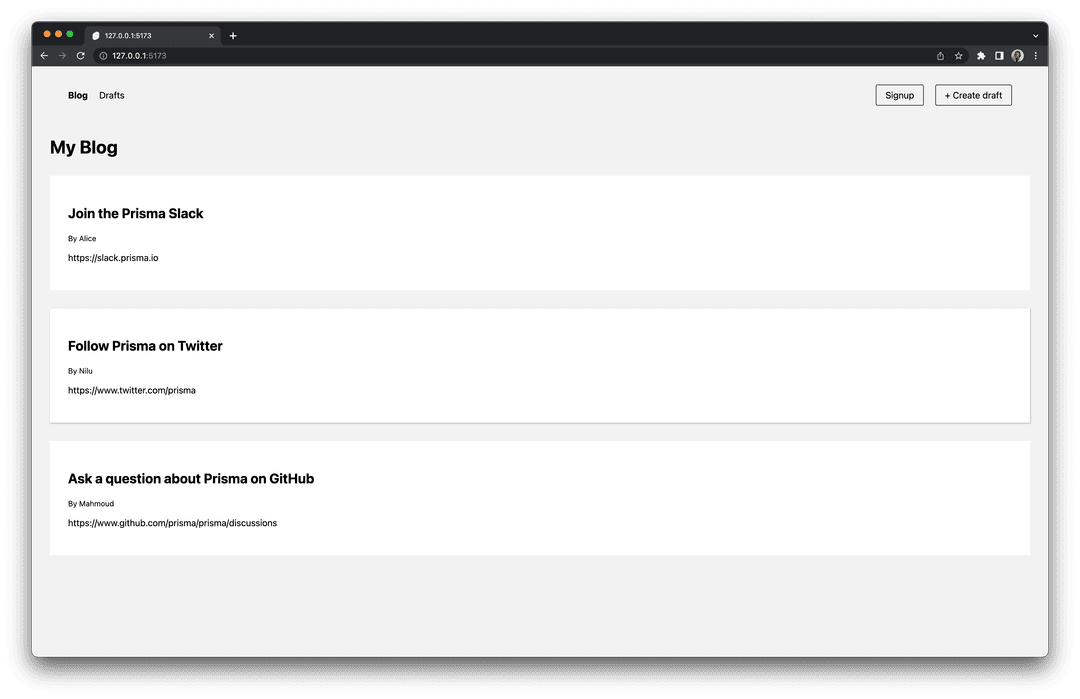This screenshot has height=699, width=1080.
Task: Click the forward navigation arrow
Action: coord(62,55)
